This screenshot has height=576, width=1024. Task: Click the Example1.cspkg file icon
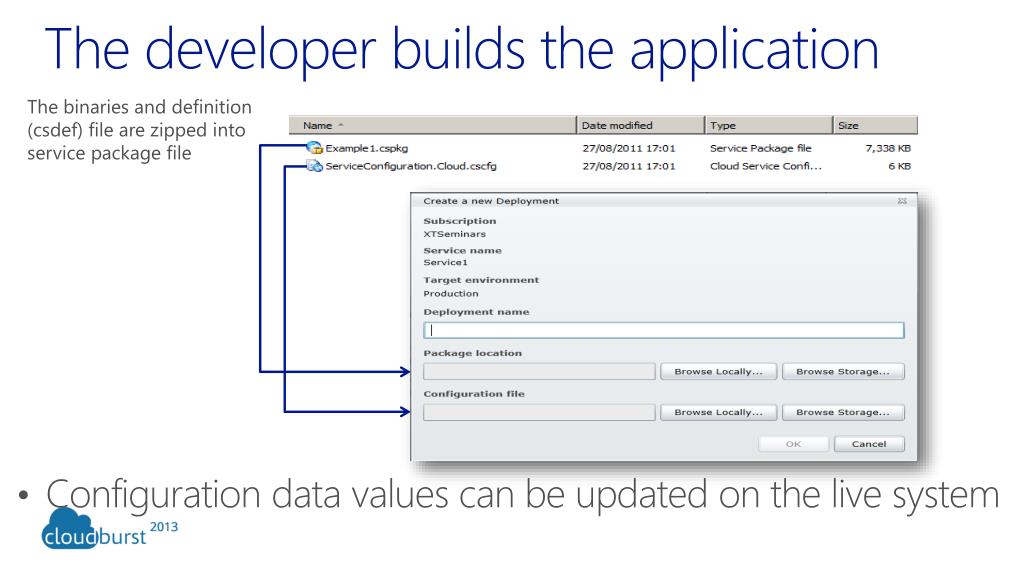pyautogui.click(x=315, y=148)
